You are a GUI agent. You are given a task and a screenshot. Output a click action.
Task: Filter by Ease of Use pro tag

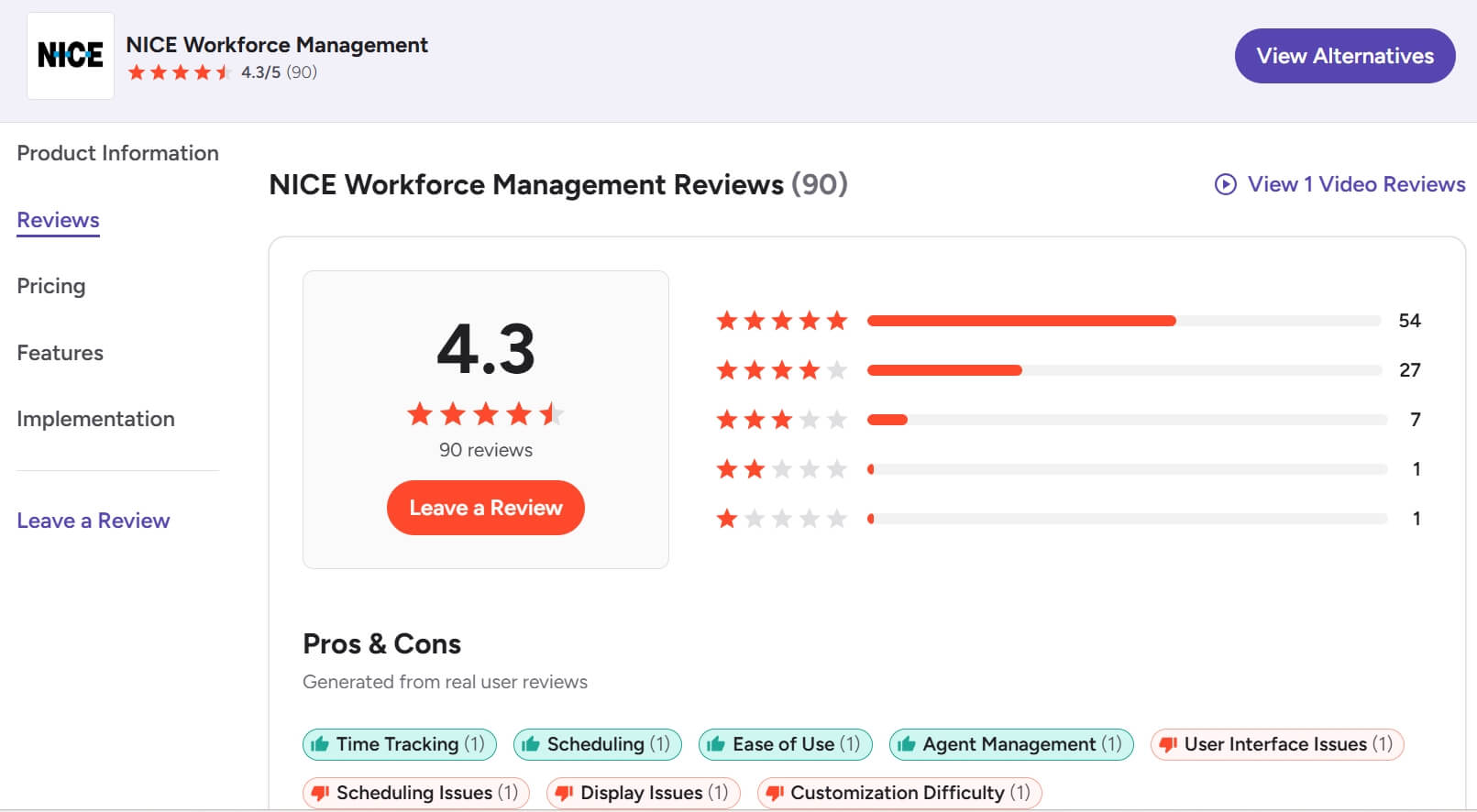(785, 744)
